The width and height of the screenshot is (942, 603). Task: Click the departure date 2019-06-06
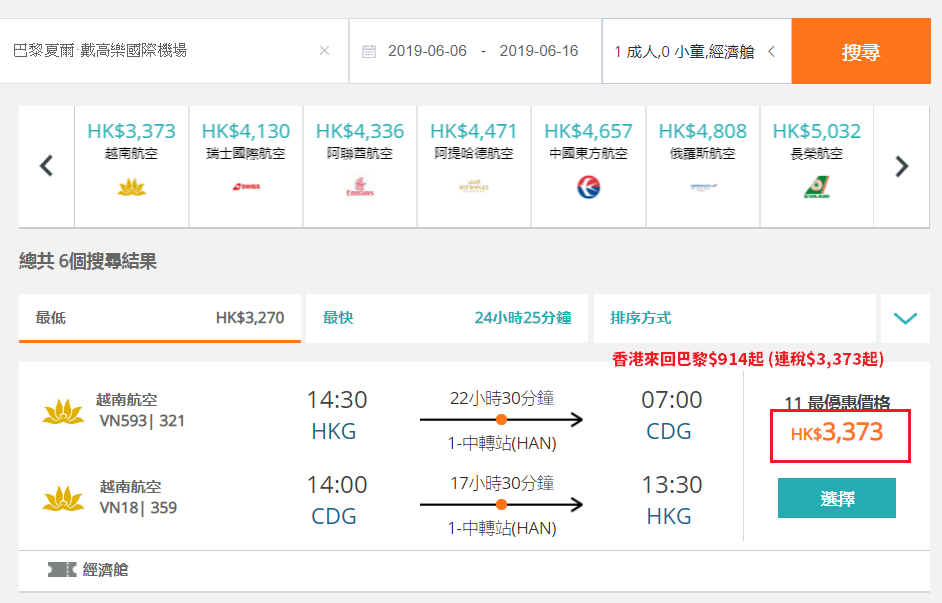point(427,51)
